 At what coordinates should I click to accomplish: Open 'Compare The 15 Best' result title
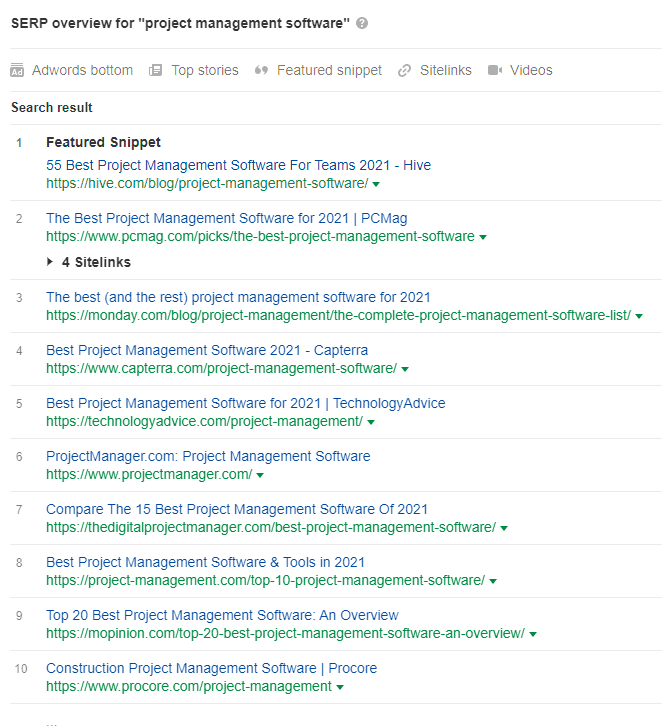click(237, 509)
